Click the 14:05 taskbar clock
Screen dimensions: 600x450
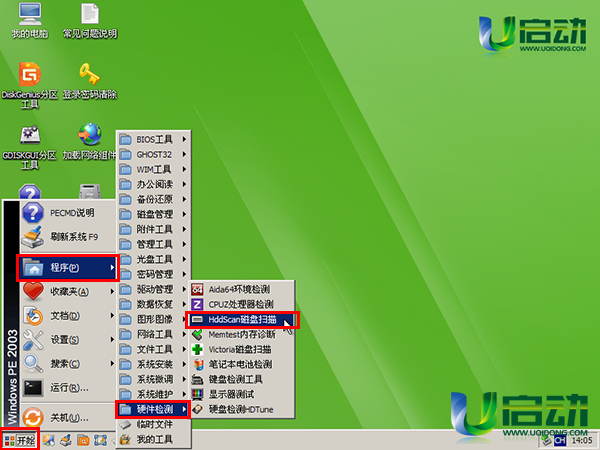[x=582, y=441]
